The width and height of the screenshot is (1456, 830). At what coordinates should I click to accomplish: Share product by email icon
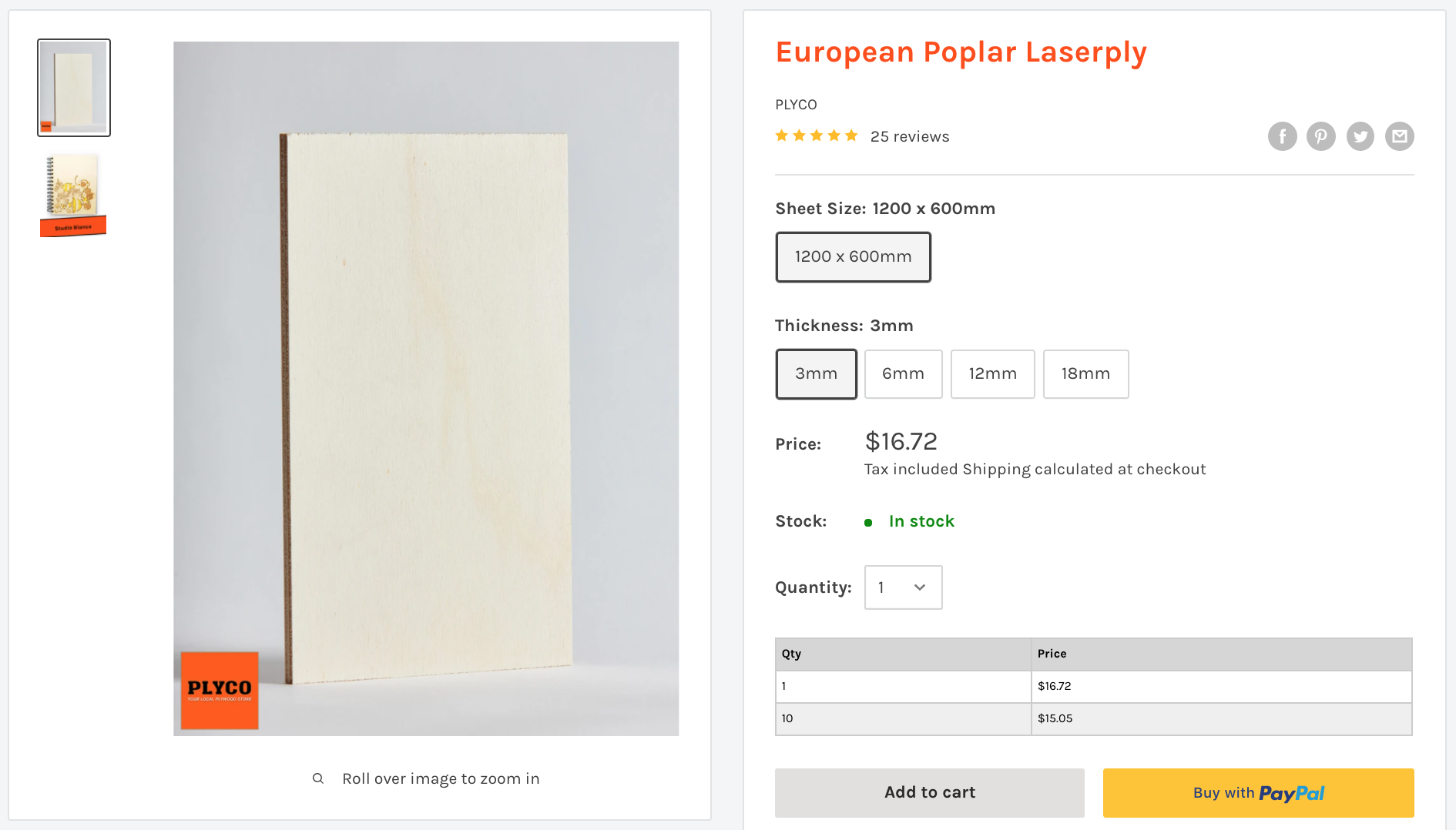(1399, 136)
